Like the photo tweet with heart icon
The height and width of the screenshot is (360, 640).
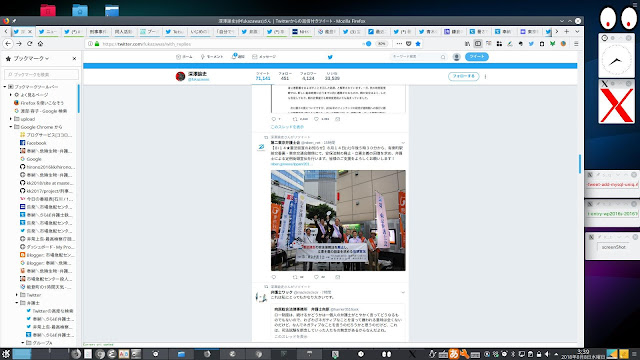tap(316, 277)
